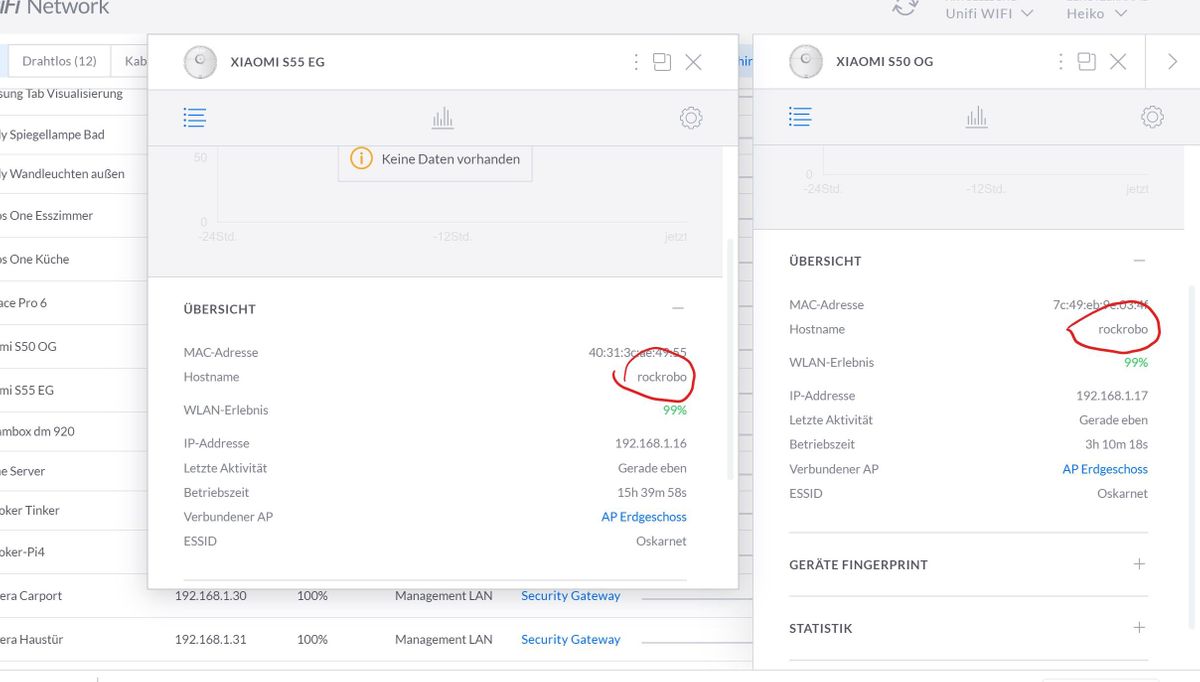The width and height of the screenshot is (1200, 682).
Task: Open the Heiko user dropdown
Action: 1096,14
